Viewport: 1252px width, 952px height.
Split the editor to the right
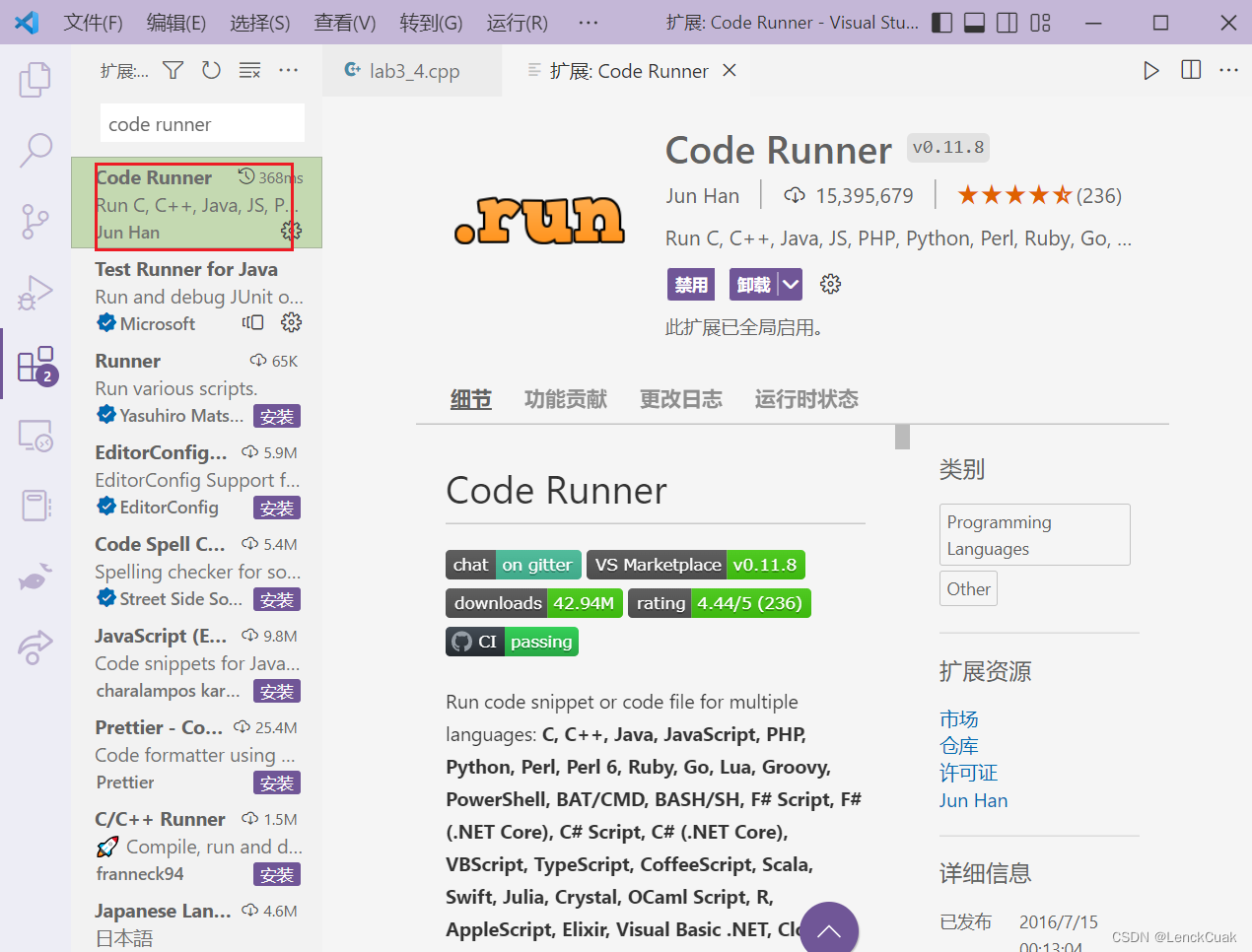click(1191, 70)
